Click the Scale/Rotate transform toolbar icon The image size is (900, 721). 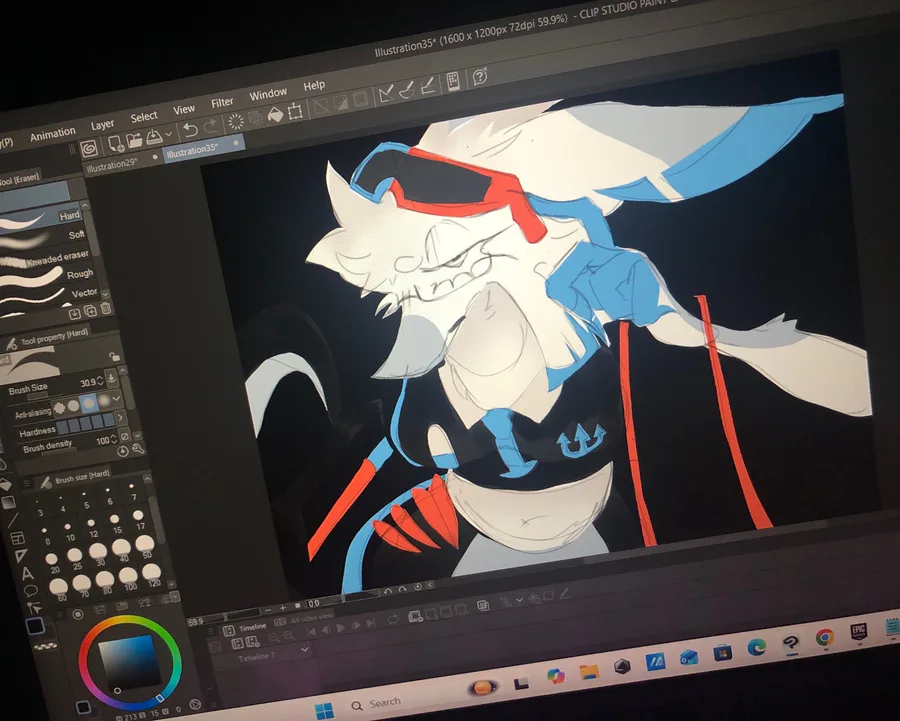295,110
